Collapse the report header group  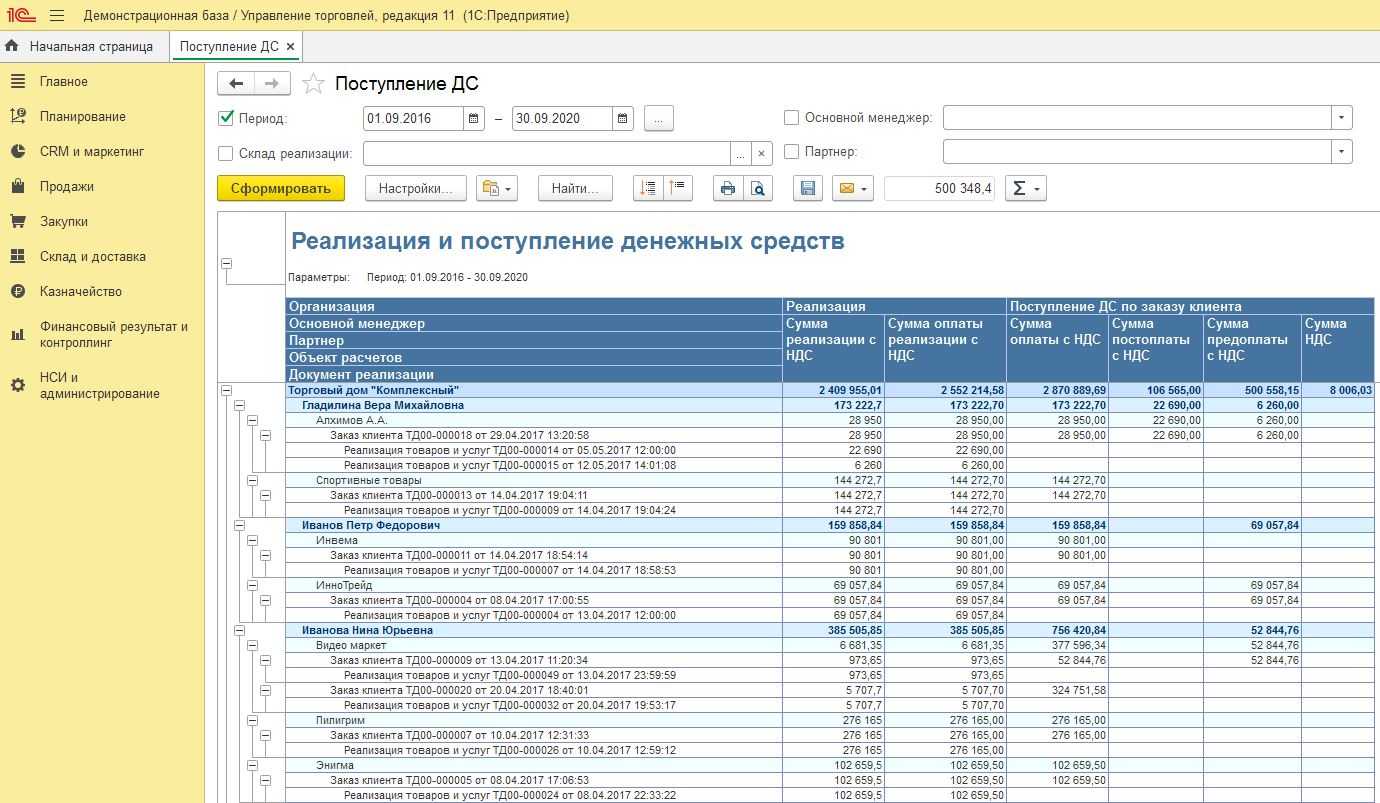click(x=226, y=263)
